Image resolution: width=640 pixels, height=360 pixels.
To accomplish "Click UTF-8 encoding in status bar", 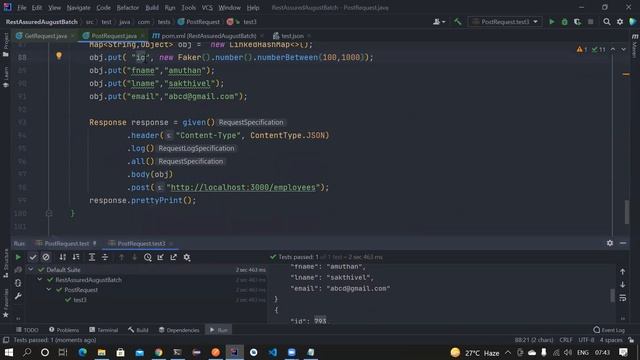I will point(586,340).
